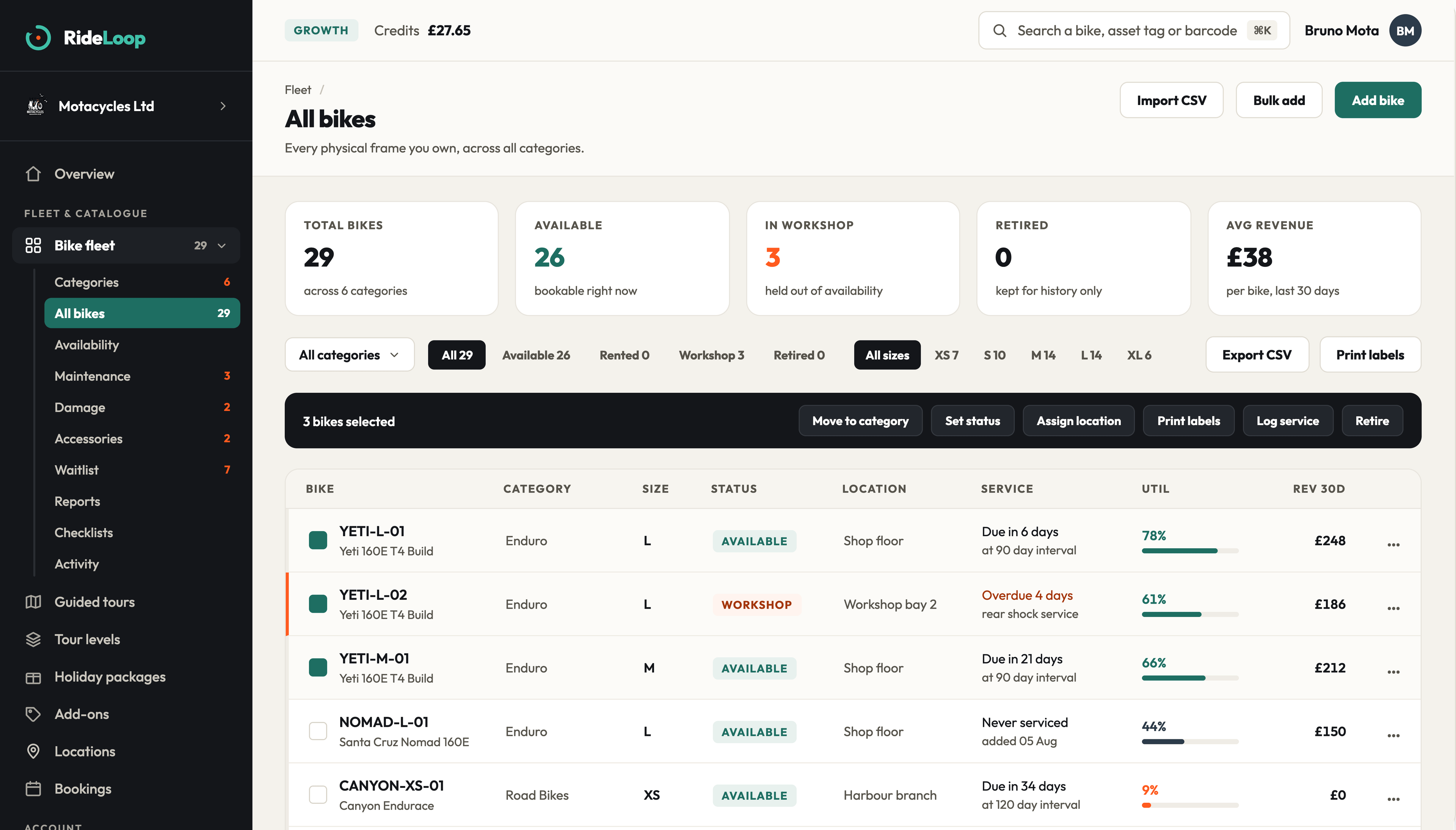Image resolution: width=1456 pixels, height=830 pixels.
Task: Click the Guided tours map icon
Action: (33, 602)
